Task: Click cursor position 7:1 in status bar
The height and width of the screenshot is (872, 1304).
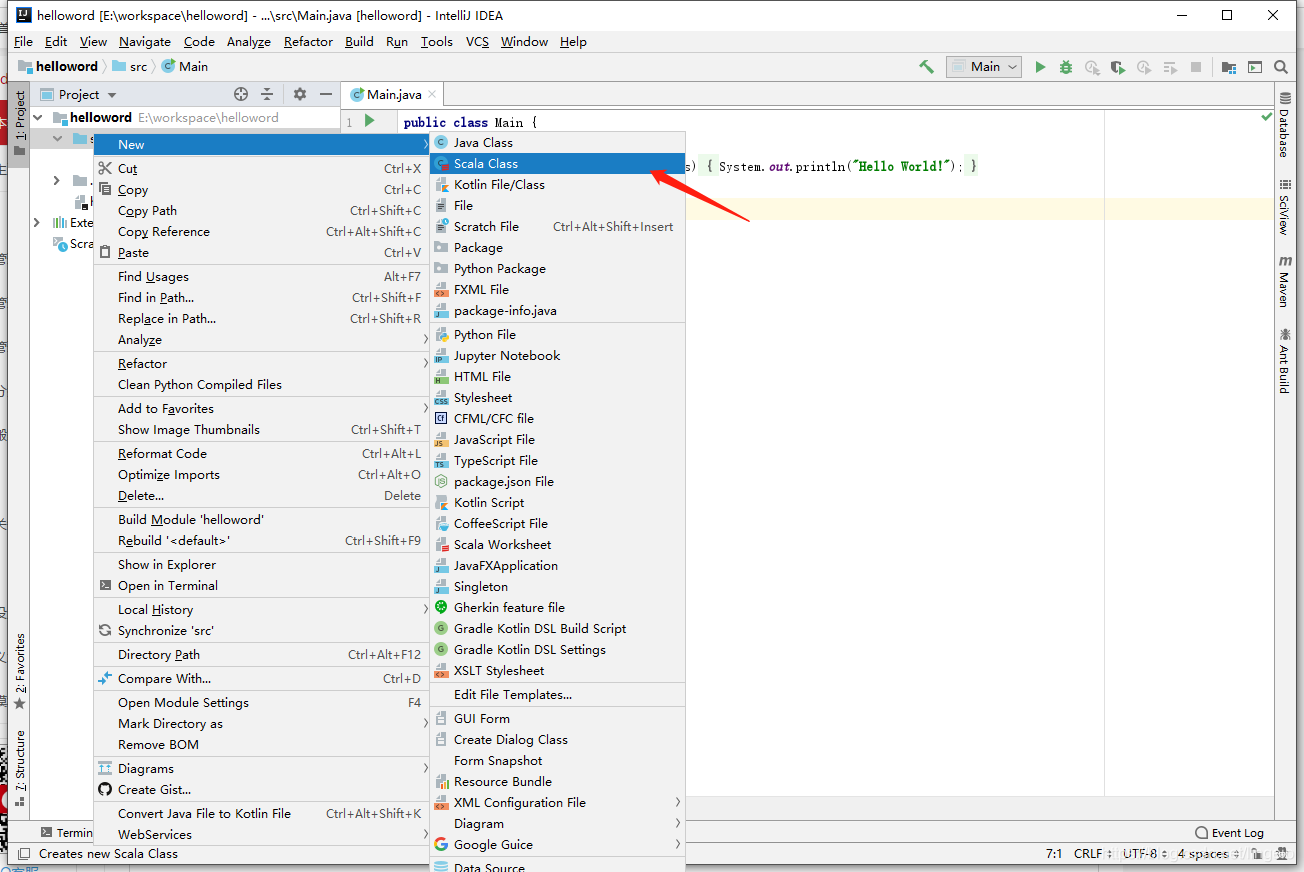Action: click(x=1053, y=854)
